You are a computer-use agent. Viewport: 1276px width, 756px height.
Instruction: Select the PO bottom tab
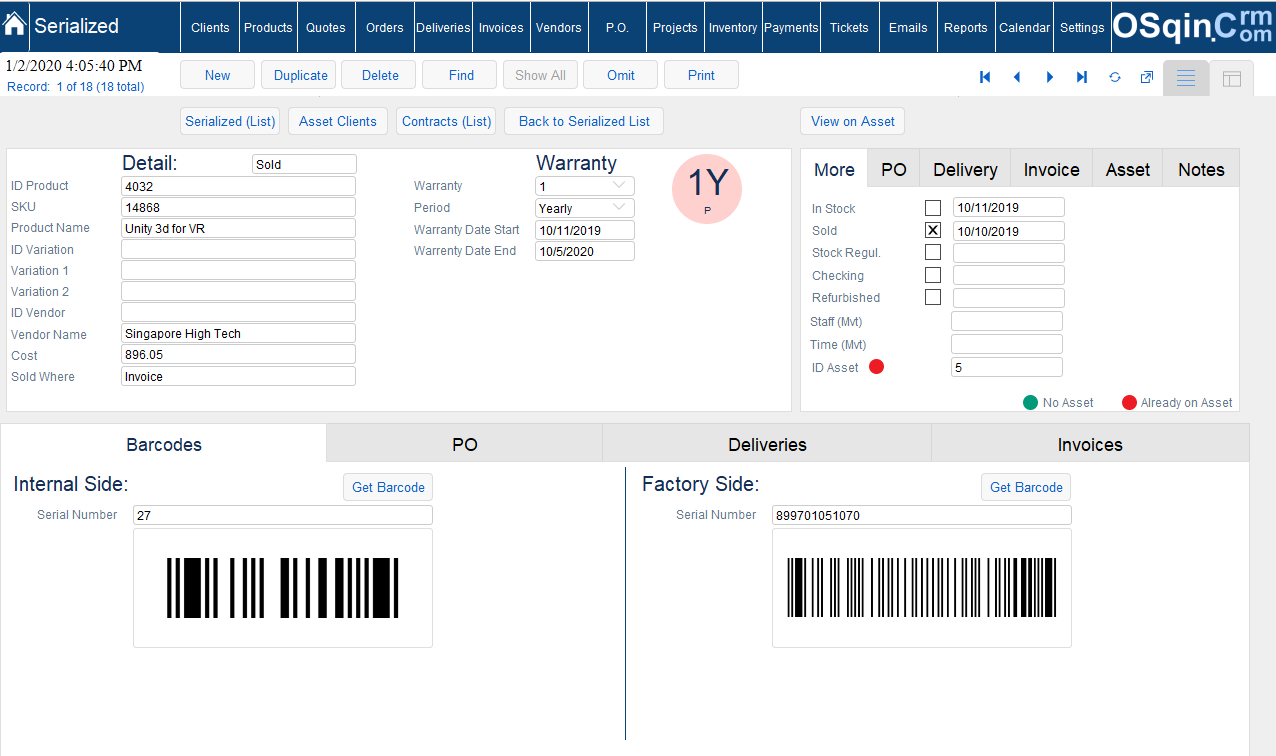pyautogui.click(x=465, y=444)
